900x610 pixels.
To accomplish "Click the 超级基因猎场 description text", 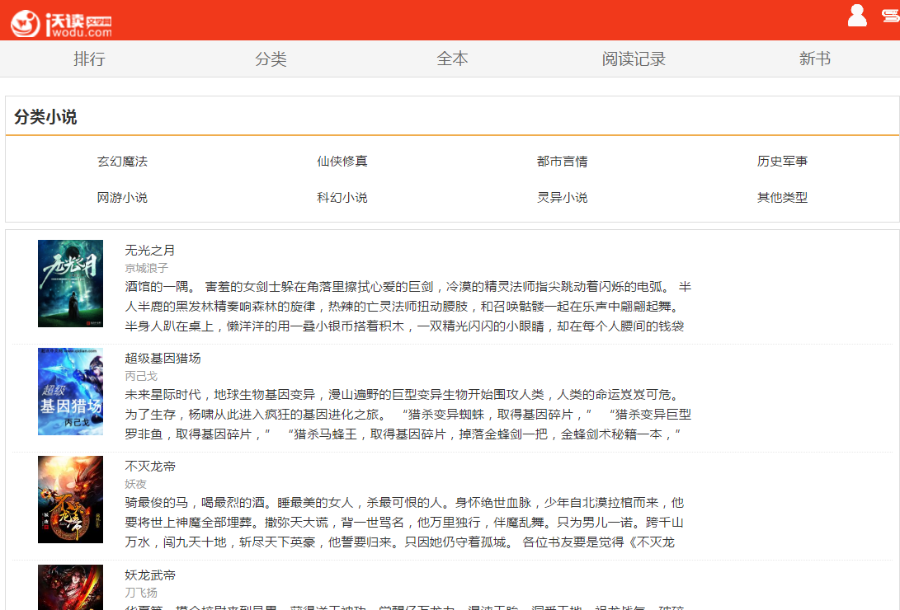I will click(x=408, y=414).
